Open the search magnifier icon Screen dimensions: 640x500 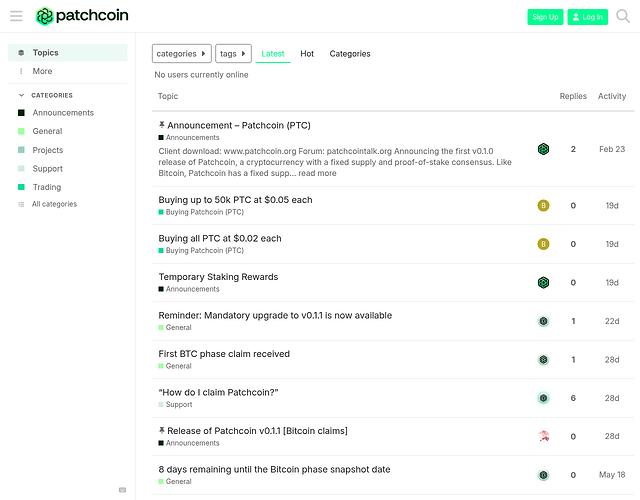pyautogui.click(x=623, y=16)
